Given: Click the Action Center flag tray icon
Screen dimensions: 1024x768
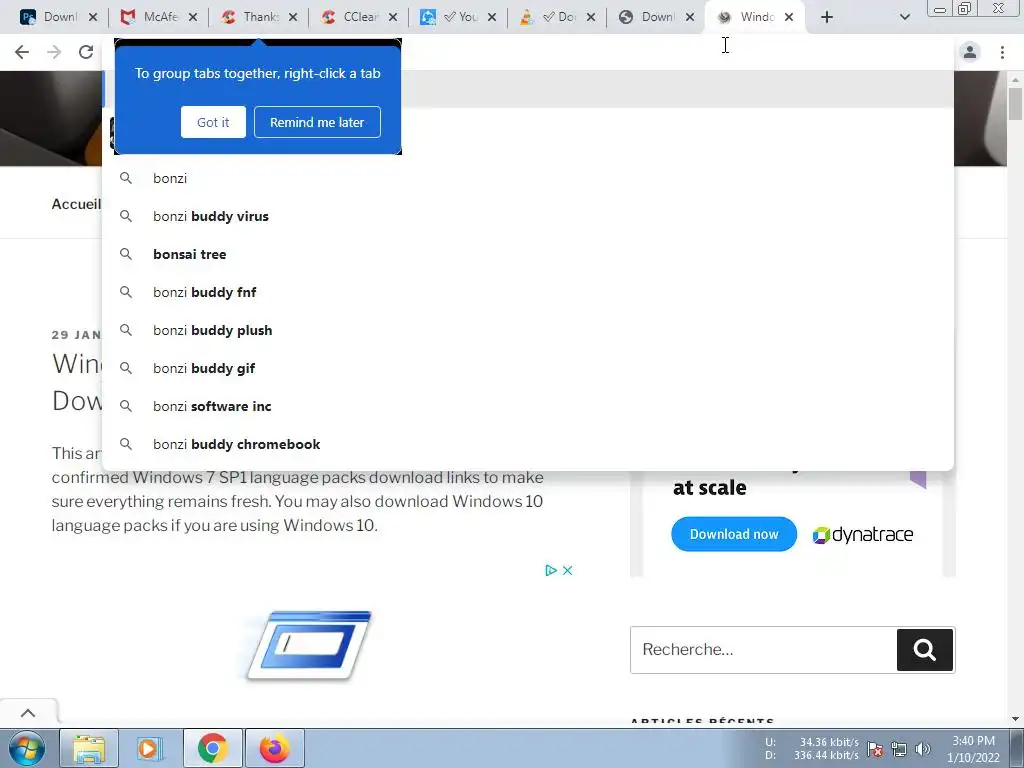Looking at the screenshot, I should (876, 749).
